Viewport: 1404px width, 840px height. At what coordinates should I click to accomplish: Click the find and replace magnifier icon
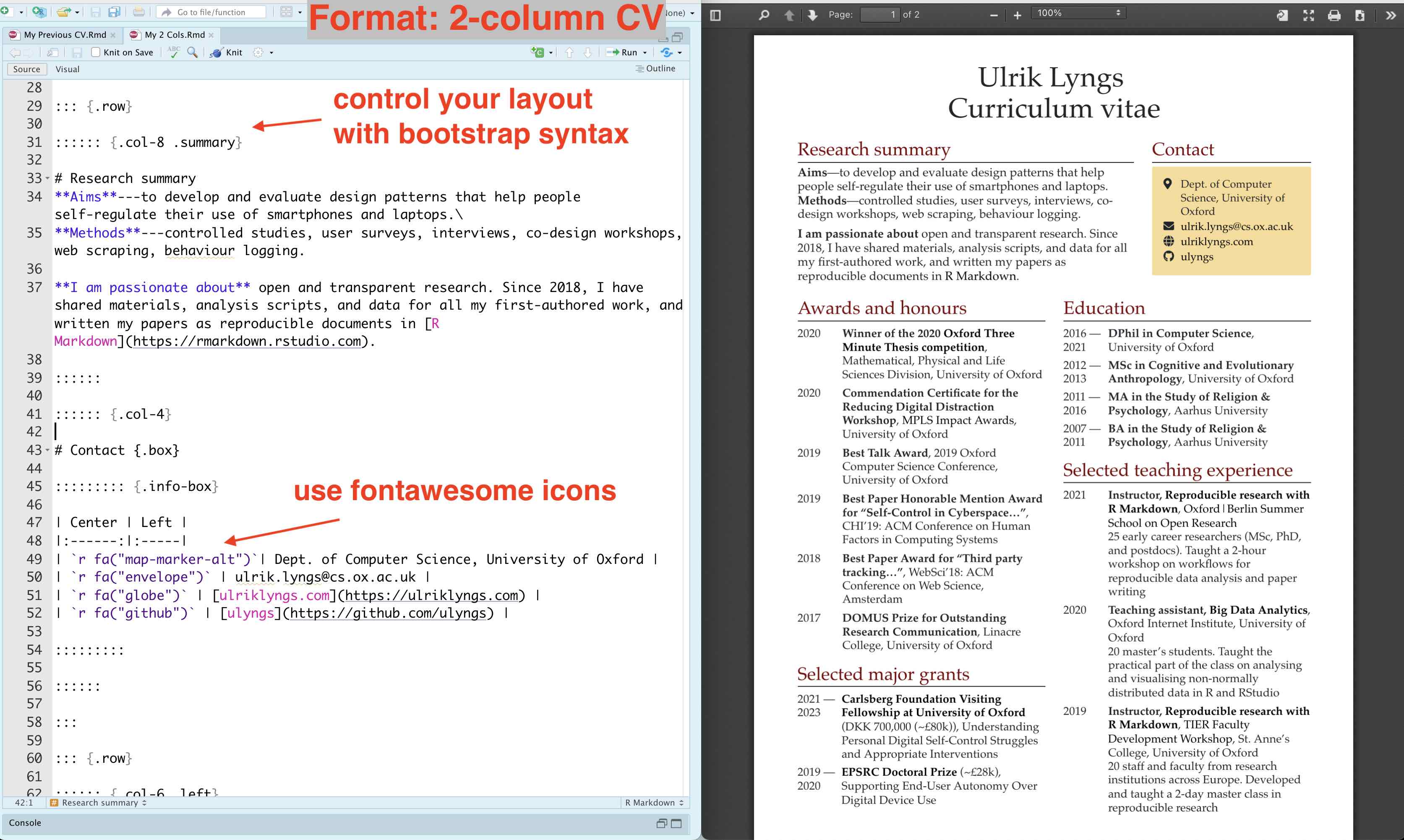(x=193, y=52)
